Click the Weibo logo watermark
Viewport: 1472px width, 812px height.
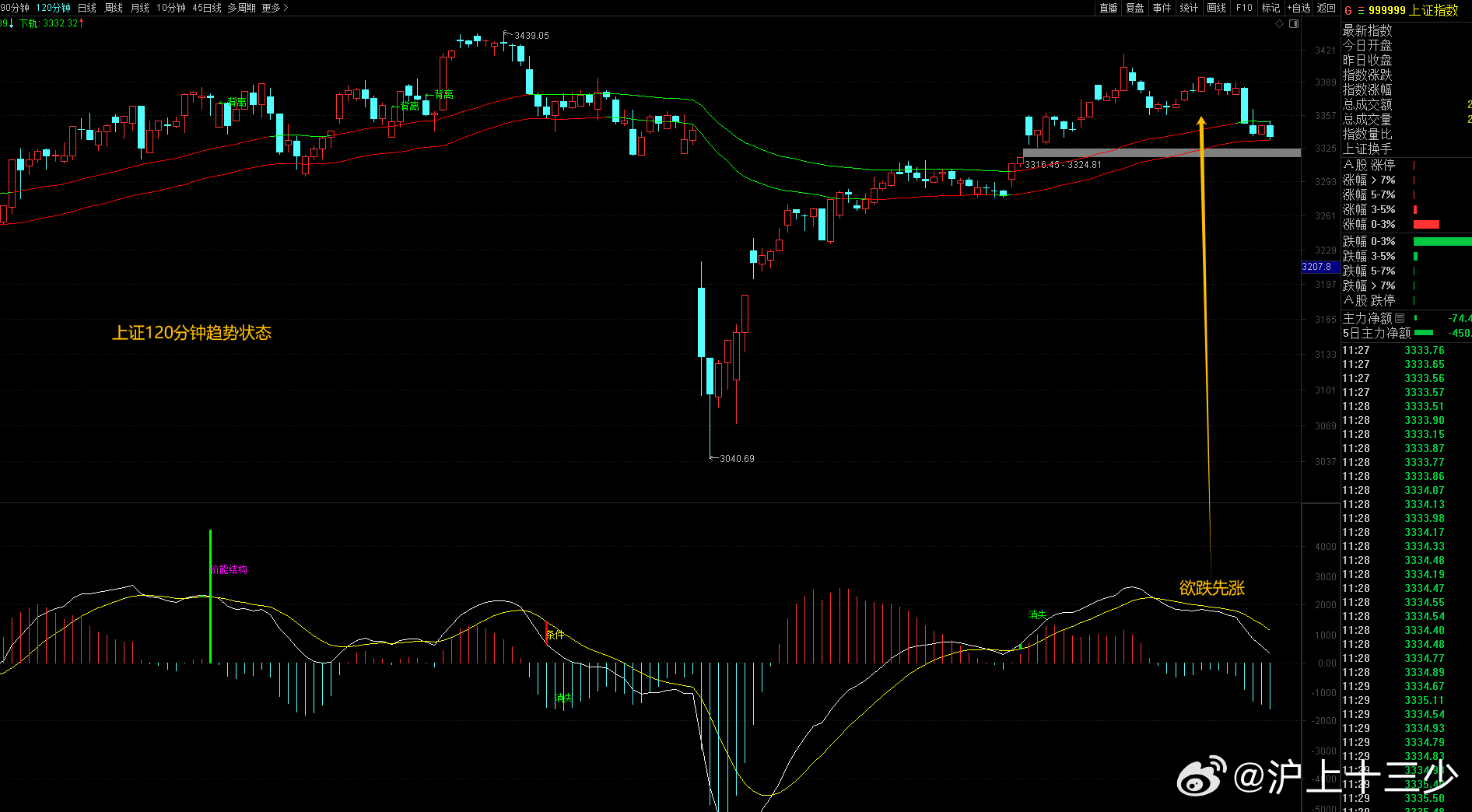[1201, 777]
